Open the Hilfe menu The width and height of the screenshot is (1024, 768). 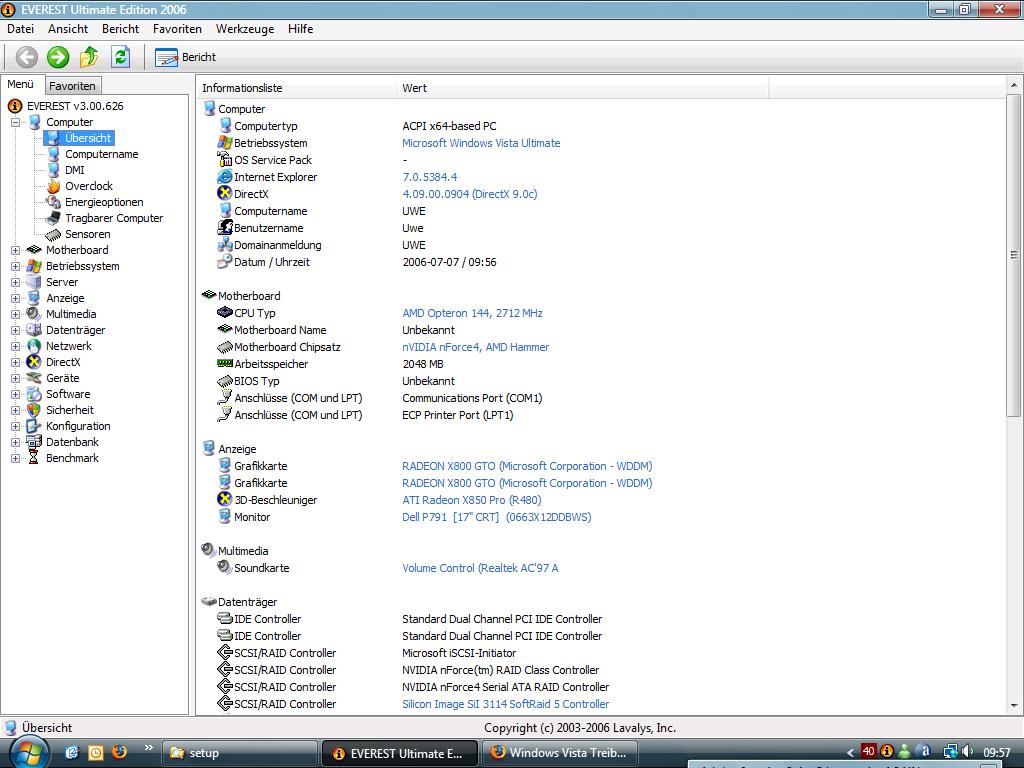300,29
